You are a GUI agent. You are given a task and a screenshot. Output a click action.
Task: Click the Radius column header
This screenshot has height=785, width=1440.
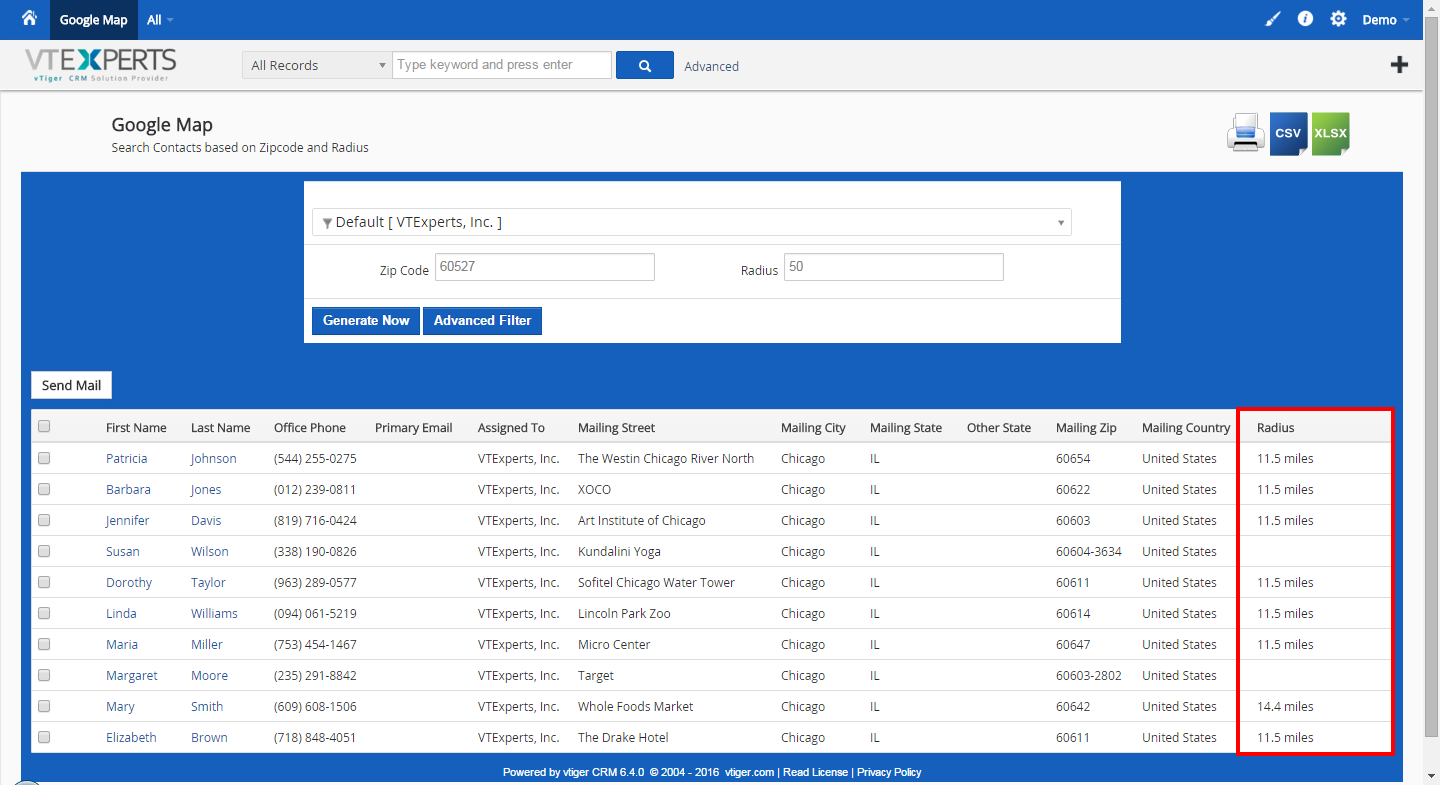pyautogui.click(x=1275, y=427)
